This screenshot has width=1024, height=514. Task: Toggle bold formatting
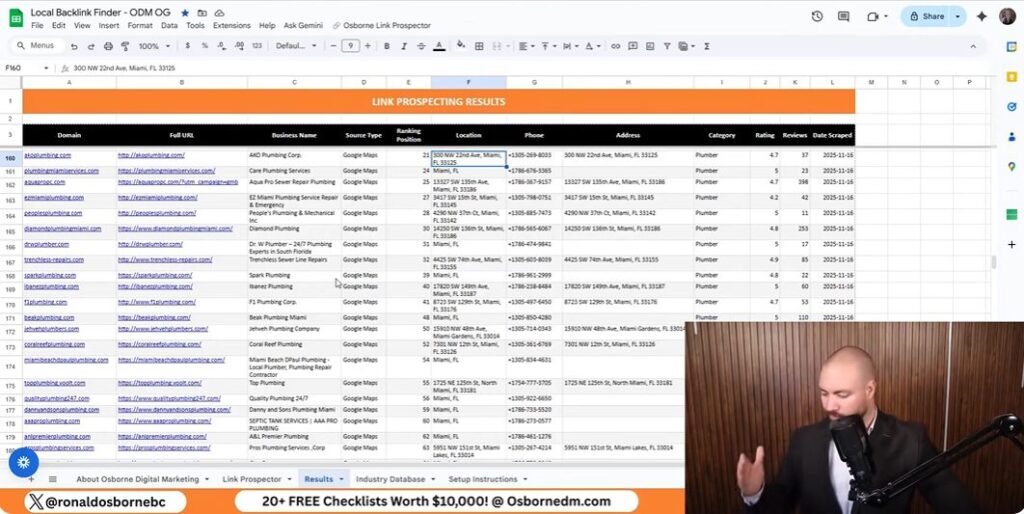[x=387, y=46]
